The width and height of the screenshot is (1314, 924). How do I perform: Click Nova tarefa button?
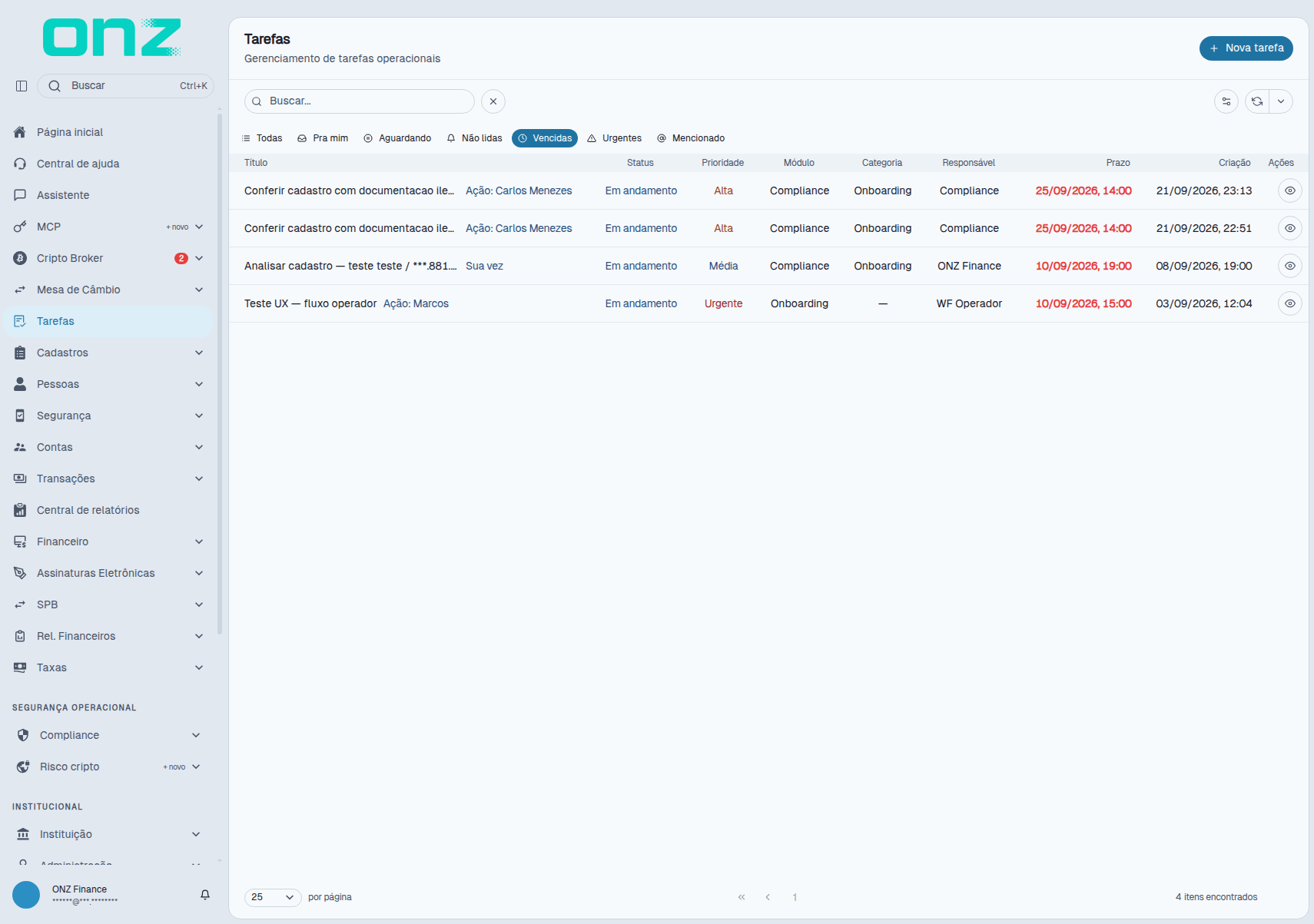1246,48
